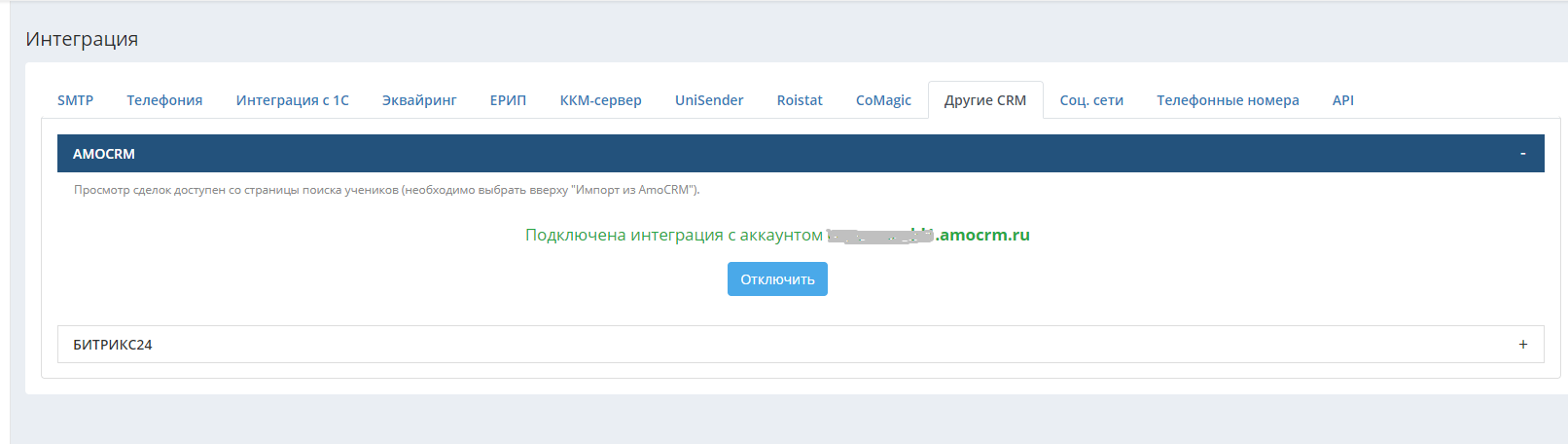The width and height of the screenshot is (1568, 444).
Task: Switch to the Телефония tab
Action: (x=164, y=100)
